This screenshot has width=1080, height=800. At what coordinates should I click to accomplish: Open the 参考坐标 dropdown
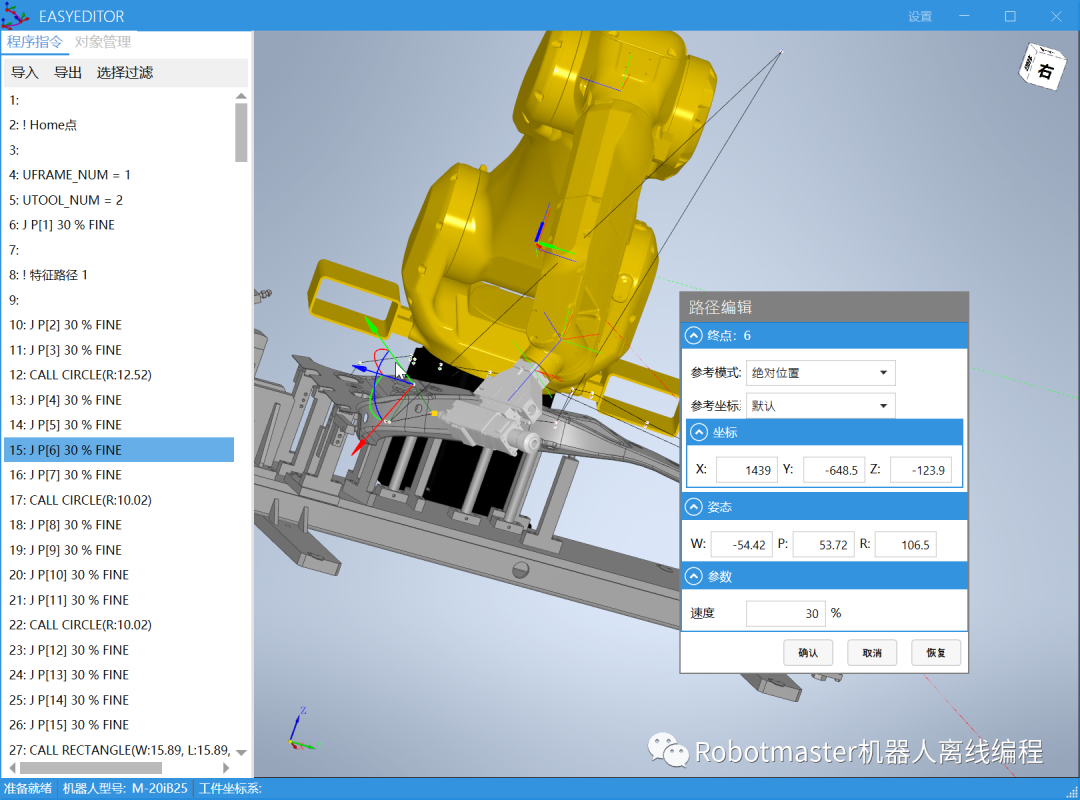pos(820,406)
